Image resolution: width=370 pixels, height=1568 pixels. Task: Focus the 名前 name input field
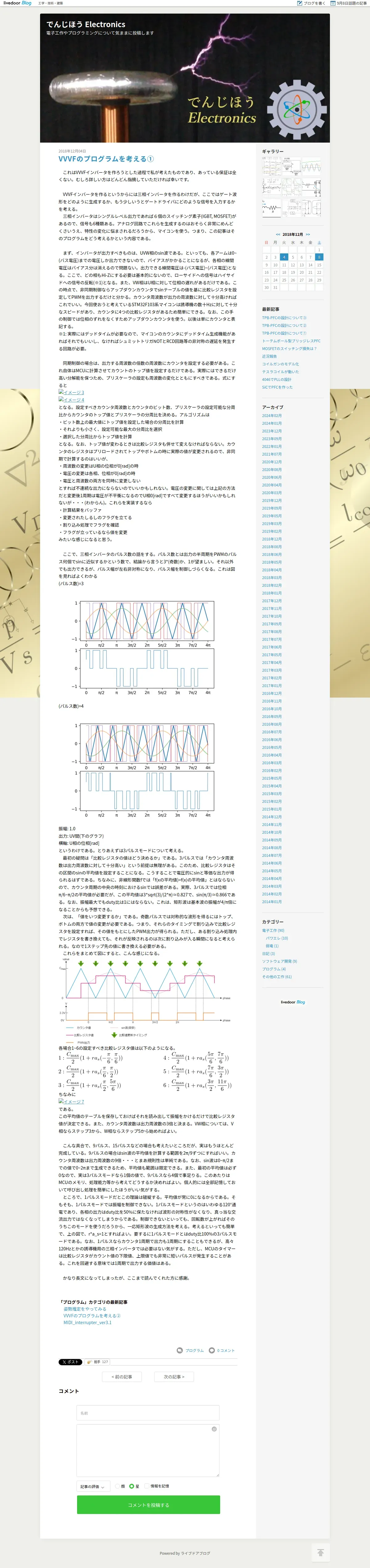(x=148, y=1413)
